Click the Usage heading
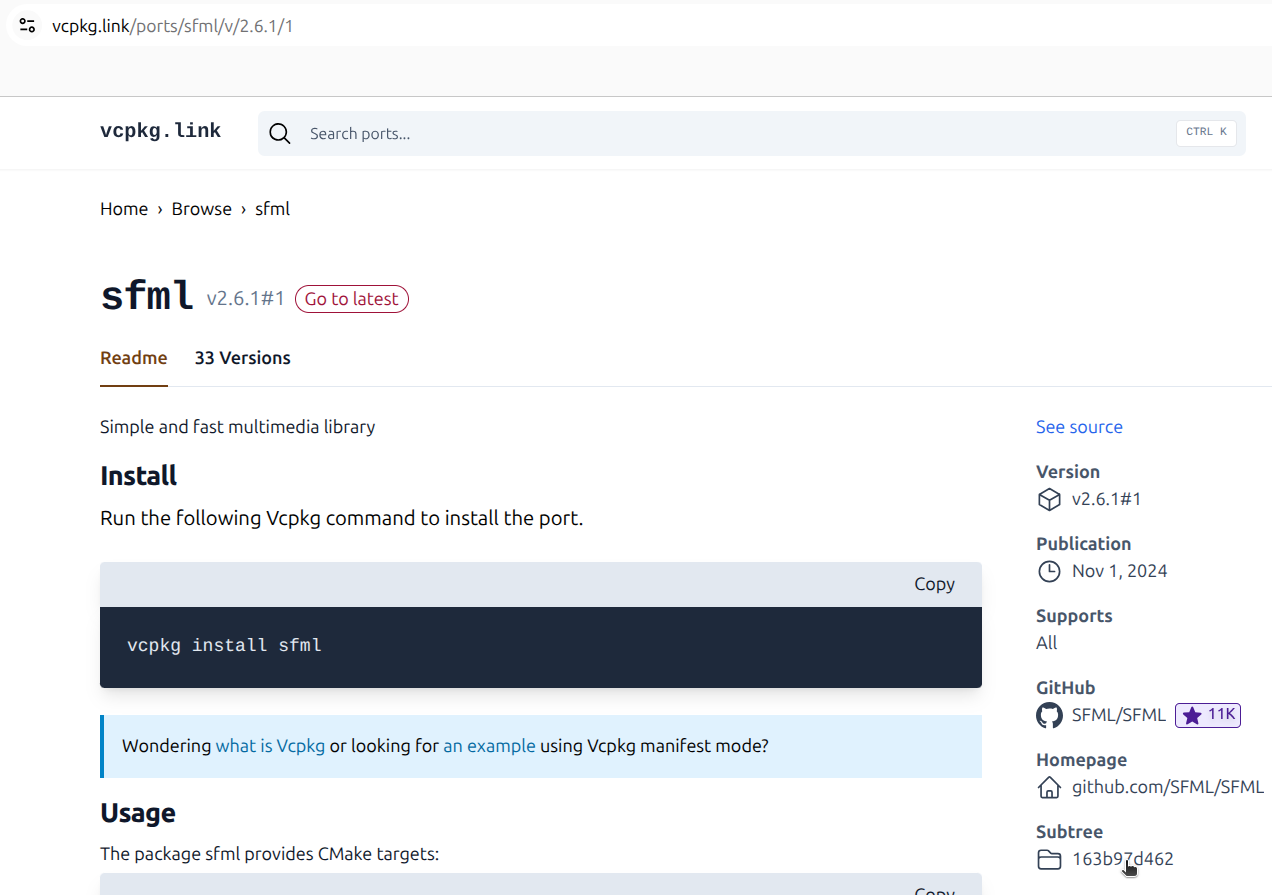The image size is (1272, 895). tap(138, 813)
